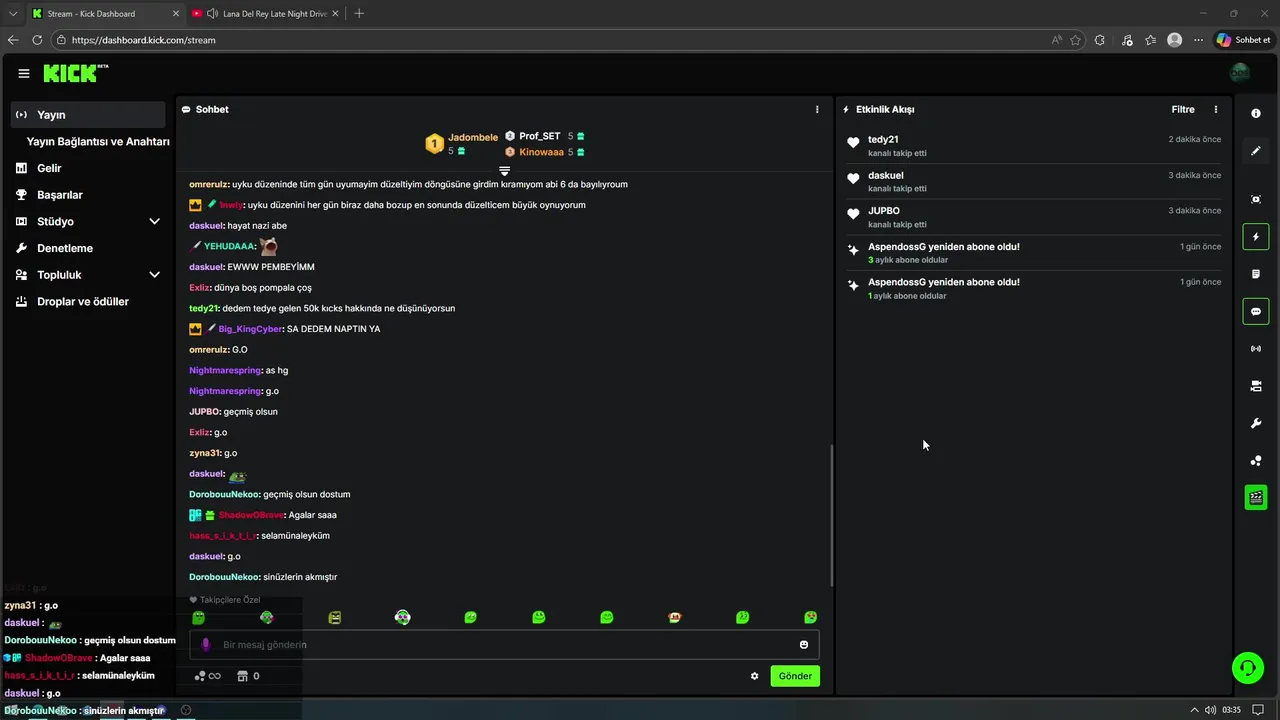
Task: Click the KICK logo
Action: pyautogui.click(x=75, y=73)
